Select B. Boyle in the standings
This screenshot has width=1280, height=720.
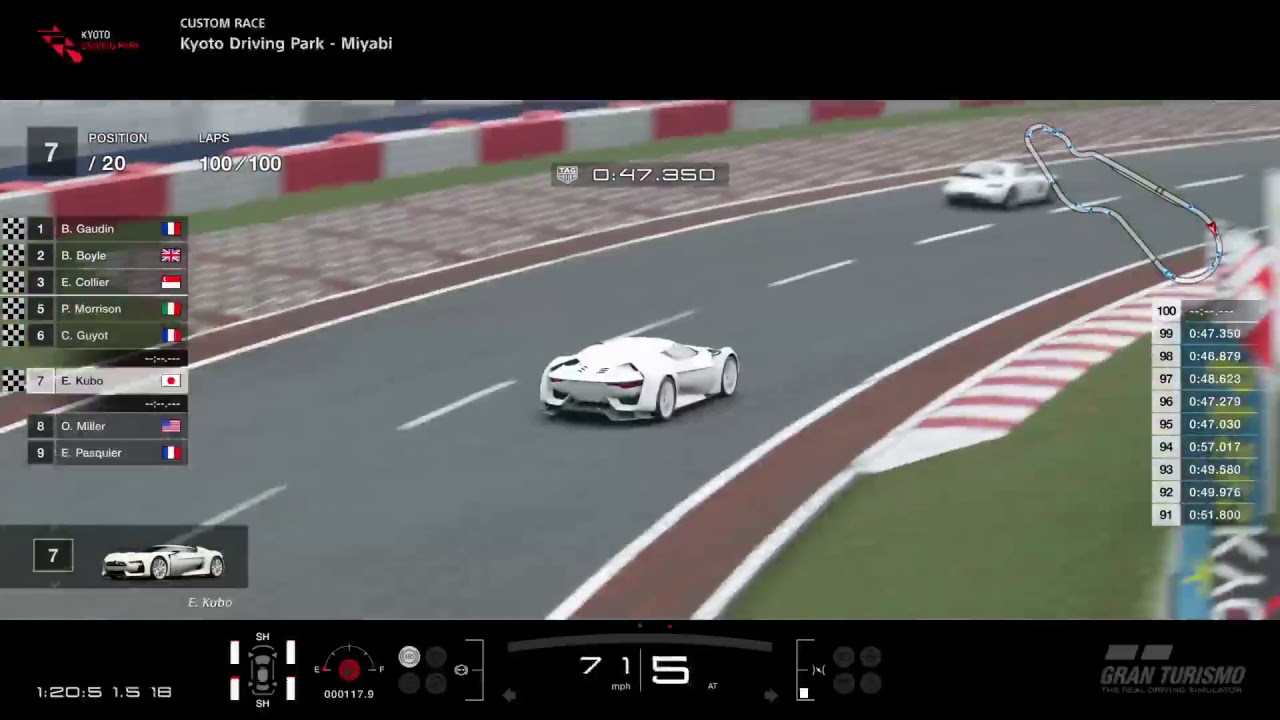tap(108, 255)
